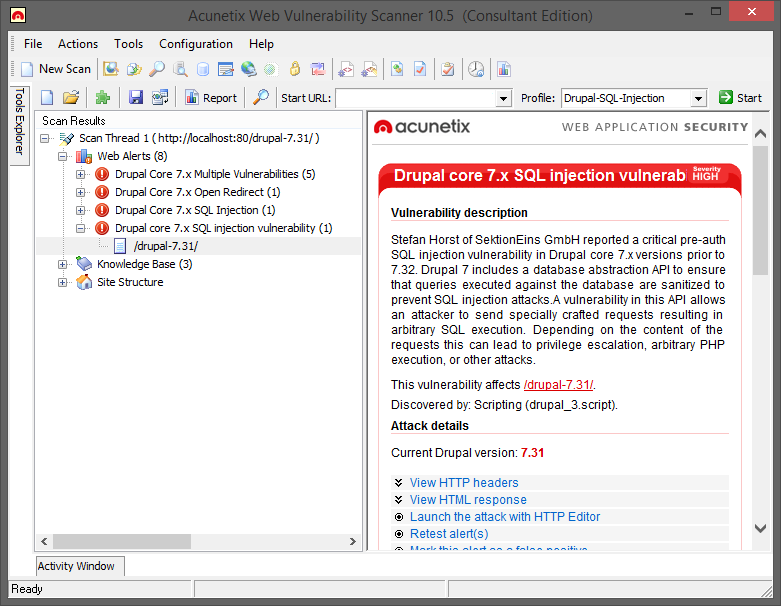
Task: Click Launch the attack with HTTP Editor
Action: click(504, 517)
